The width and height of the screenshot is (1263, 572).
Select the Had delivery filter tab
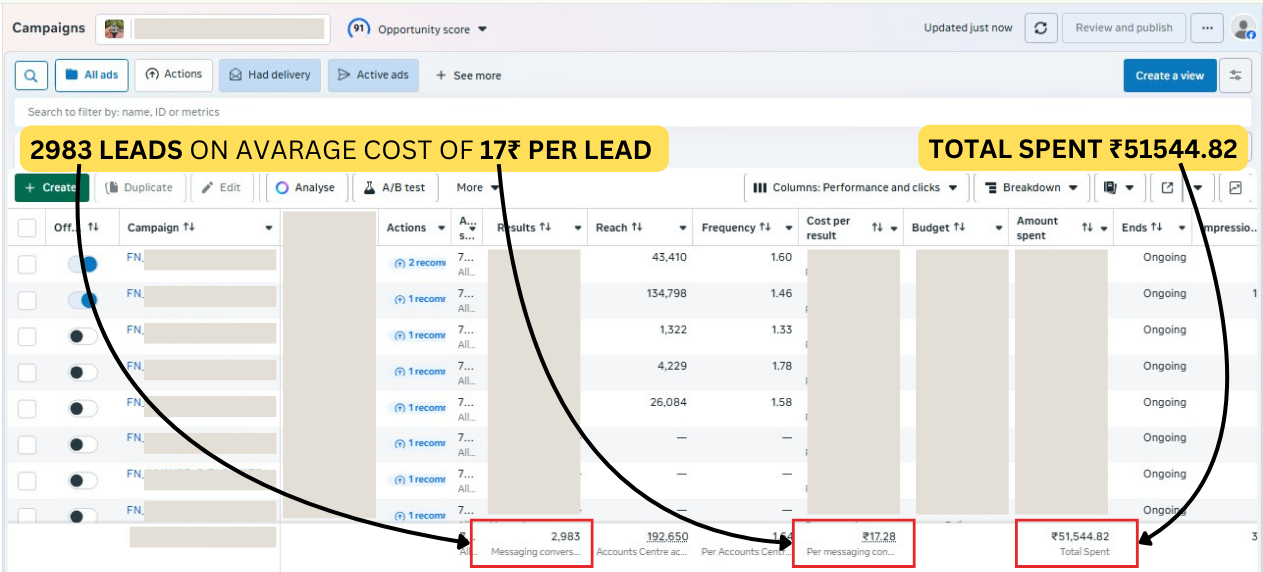click(270, 75)
